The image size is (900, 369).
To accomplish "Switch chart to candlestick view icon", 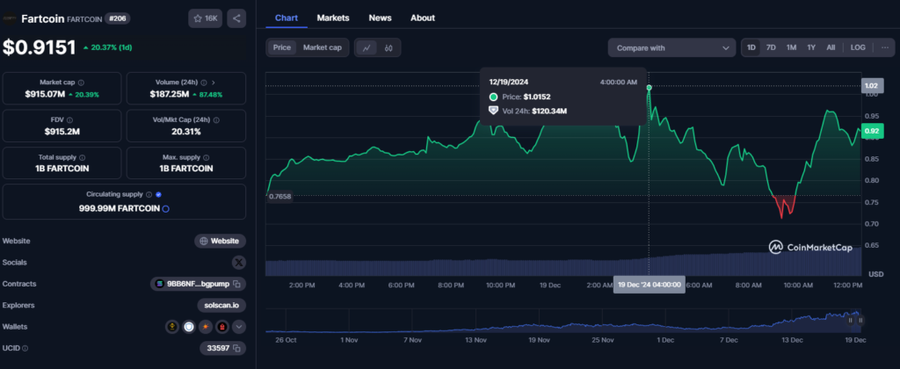I will coord(389,48).
